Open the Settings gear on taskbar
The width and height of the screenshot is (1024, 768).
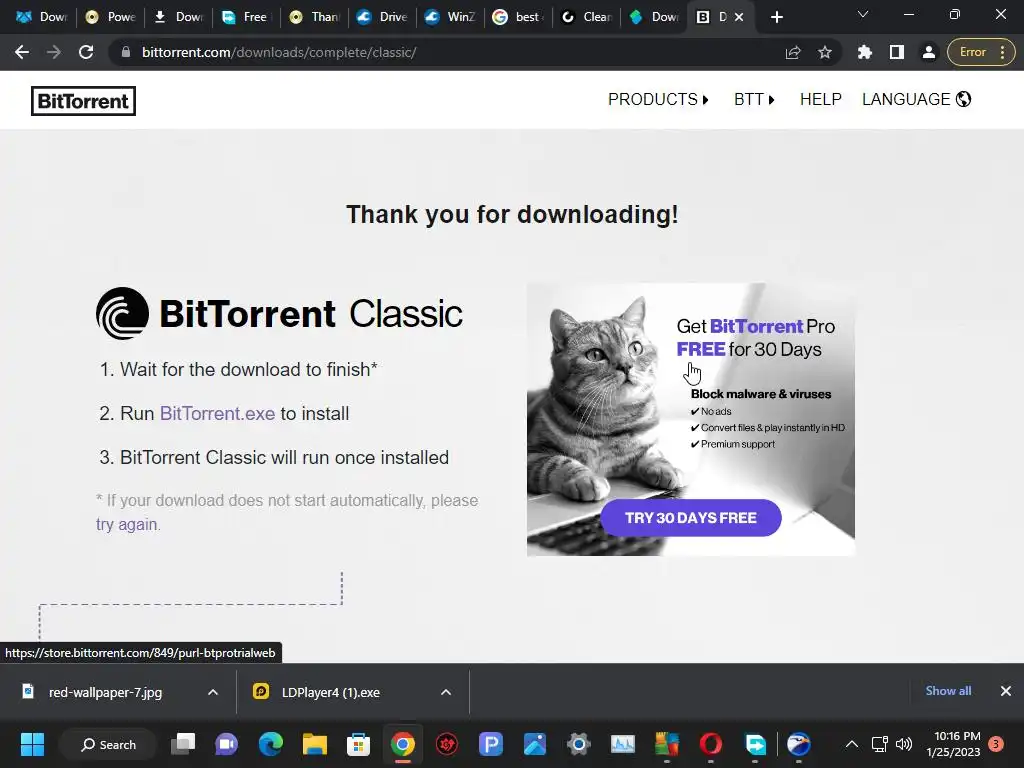[579, 744]
